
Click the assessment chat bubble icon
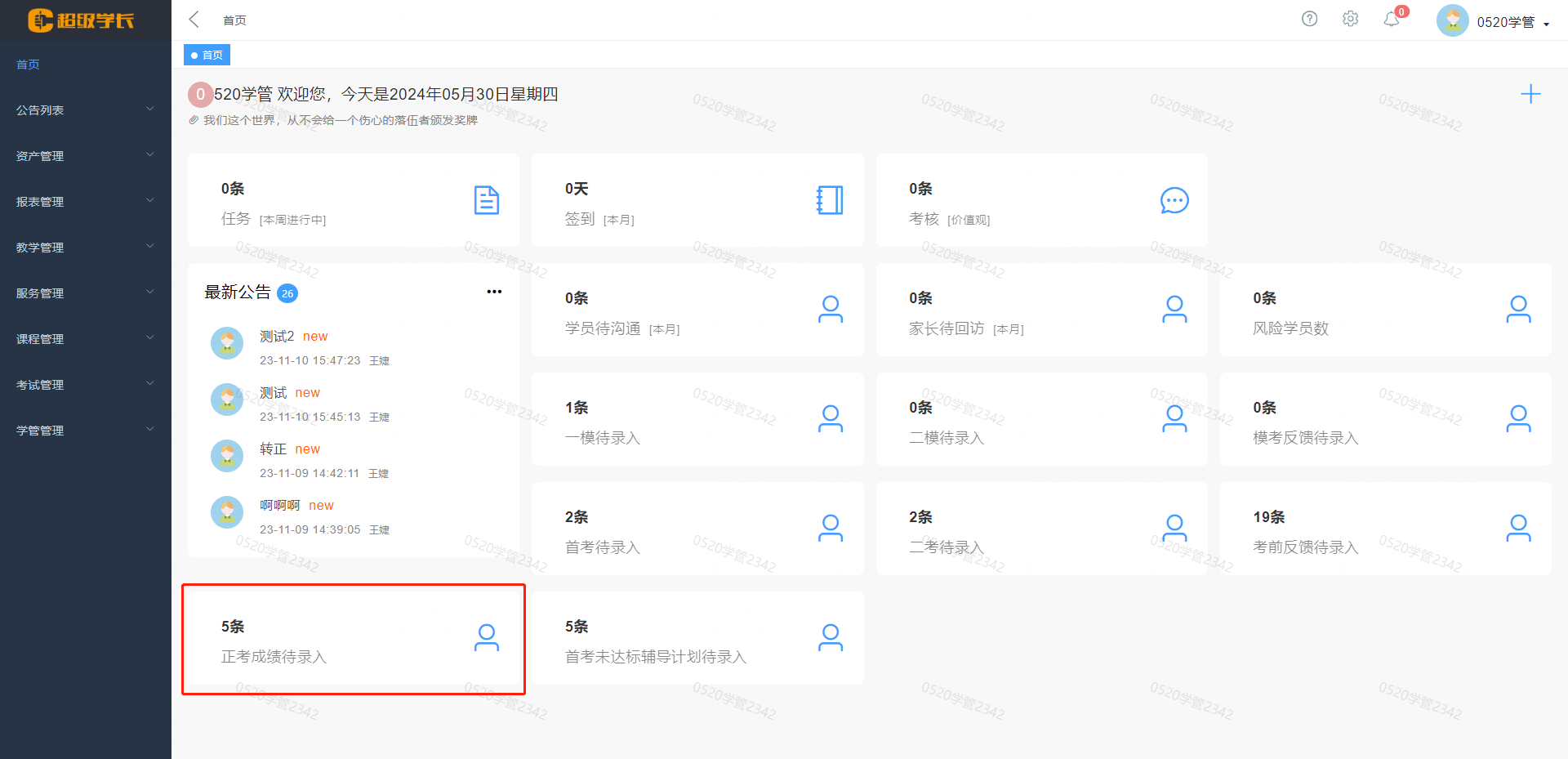[x=1174, y=200]
